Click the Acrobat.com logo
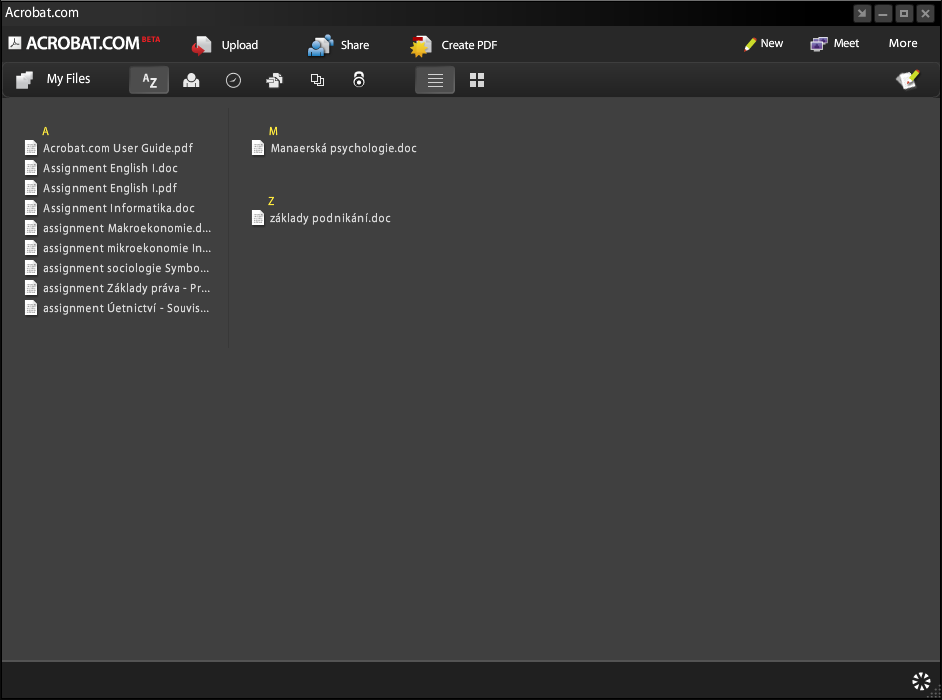Screen dimensions: 942x700 coord(84,43)
